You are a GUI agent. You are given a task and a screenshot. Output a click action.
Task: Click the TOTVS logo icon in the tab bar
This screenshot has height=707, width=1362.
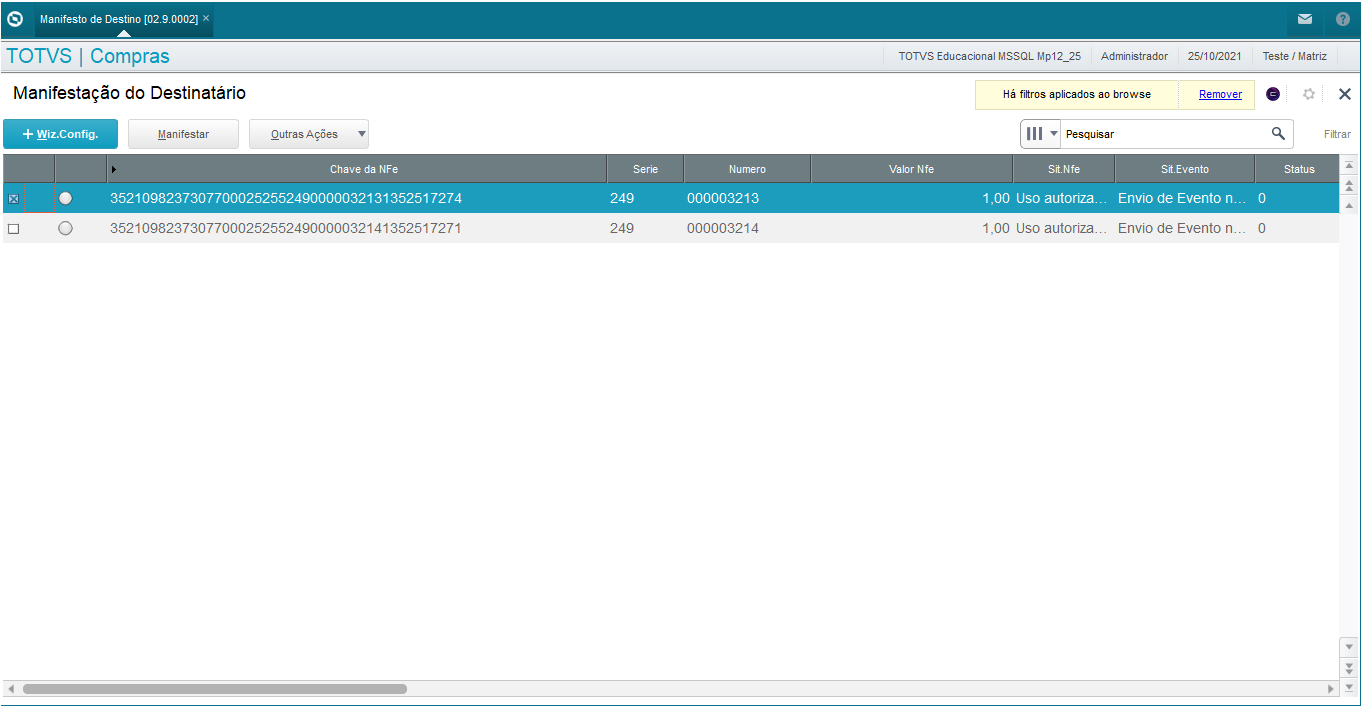tap(15, 19)
